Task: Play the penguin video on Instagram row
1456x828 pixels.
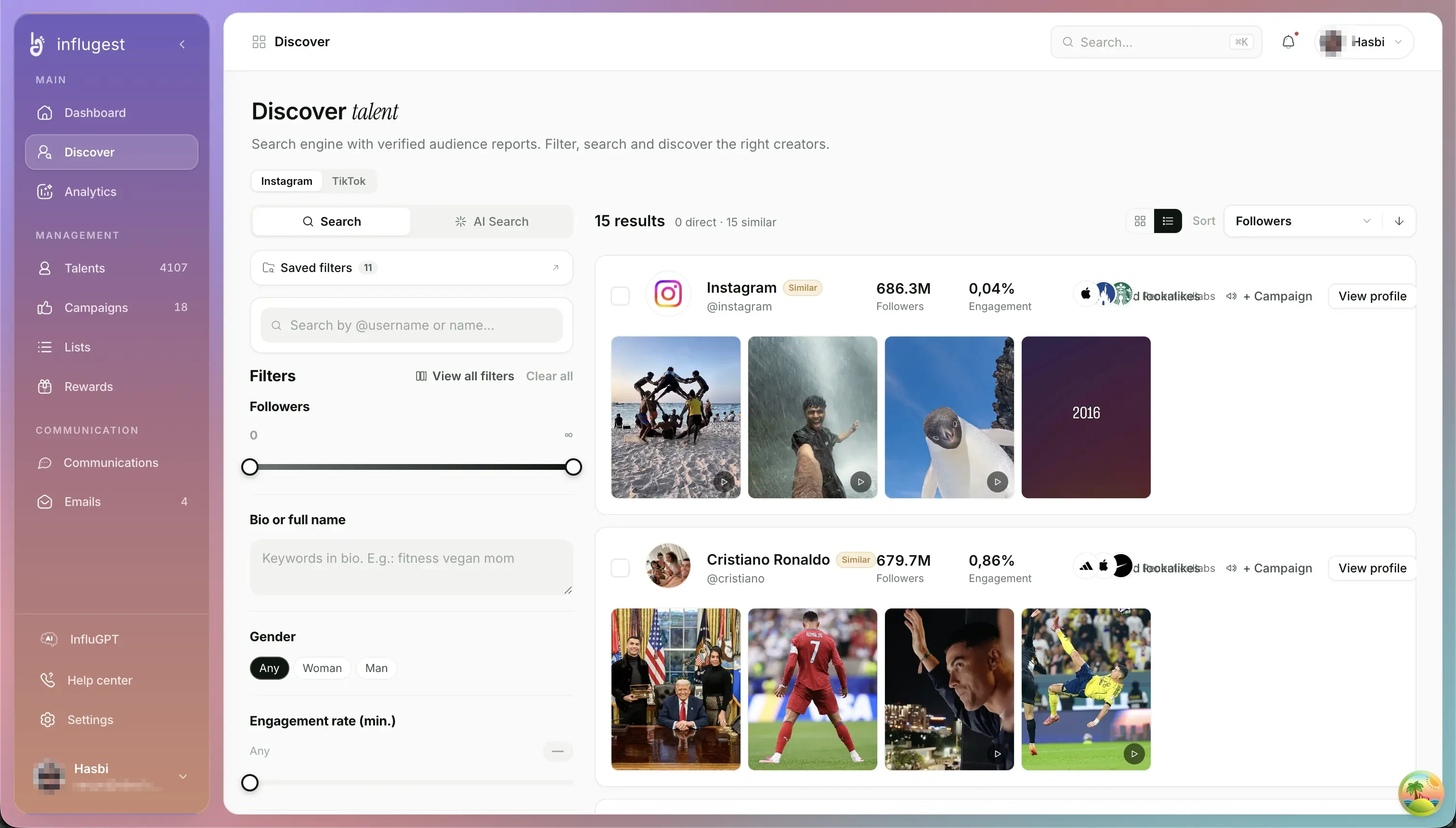Action: pyautogui.click(x=997, y=482)
